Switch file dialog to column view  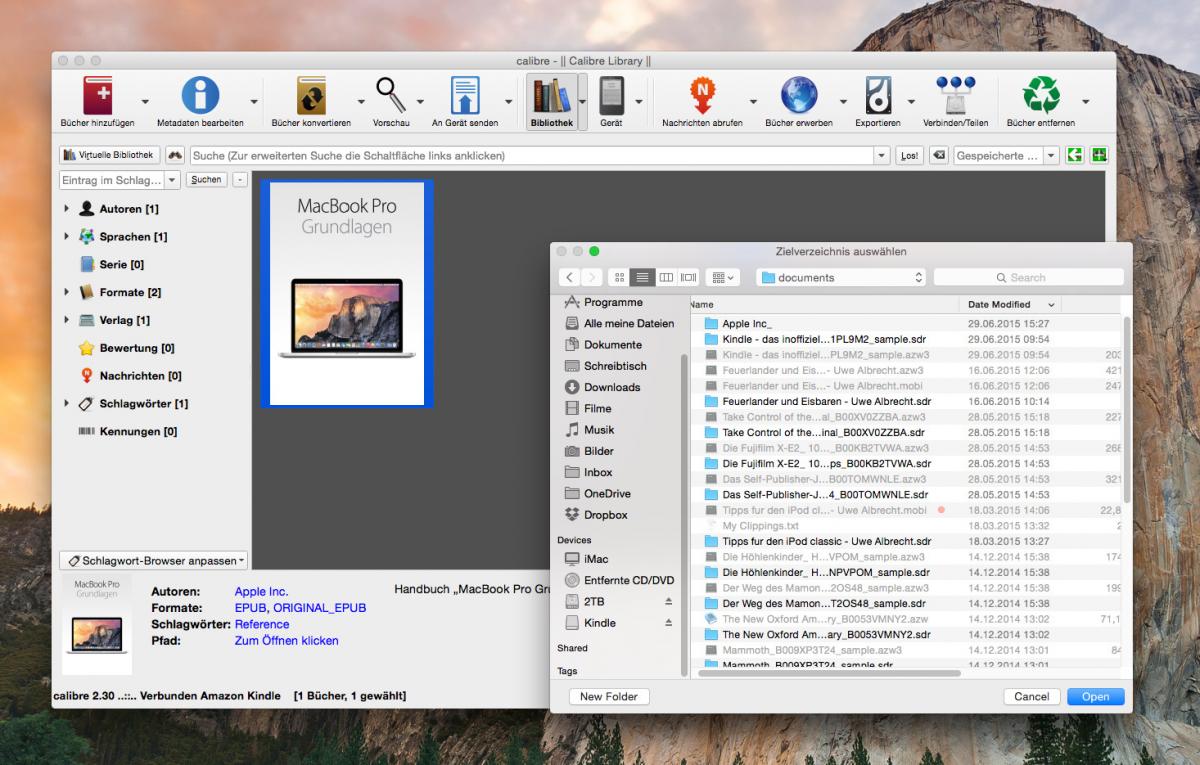pyautogui.click(x=666, y=277)
